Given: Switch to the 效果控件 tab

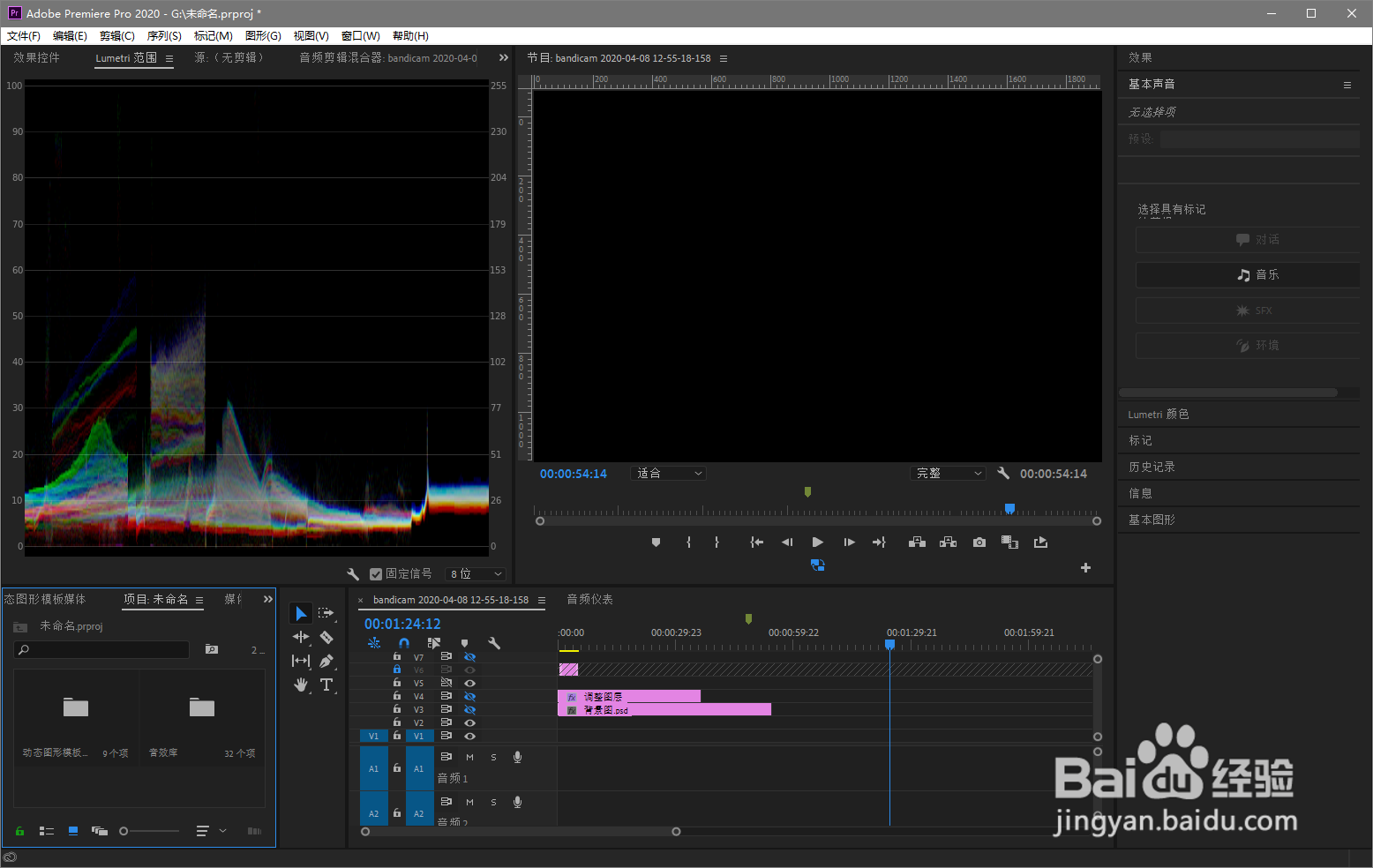Looking at the screenshot, I should pyautogui.click(x=36, y=58).
